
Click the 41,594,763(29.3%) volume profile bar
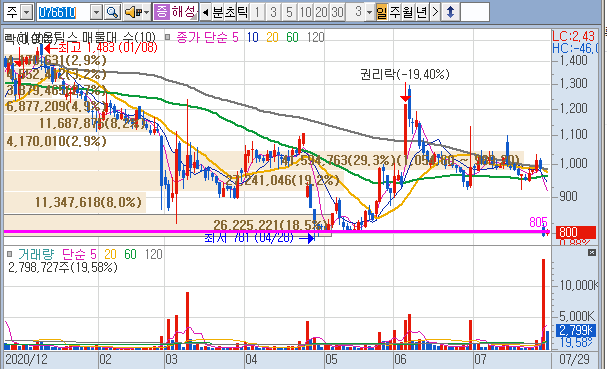point(264,160)
